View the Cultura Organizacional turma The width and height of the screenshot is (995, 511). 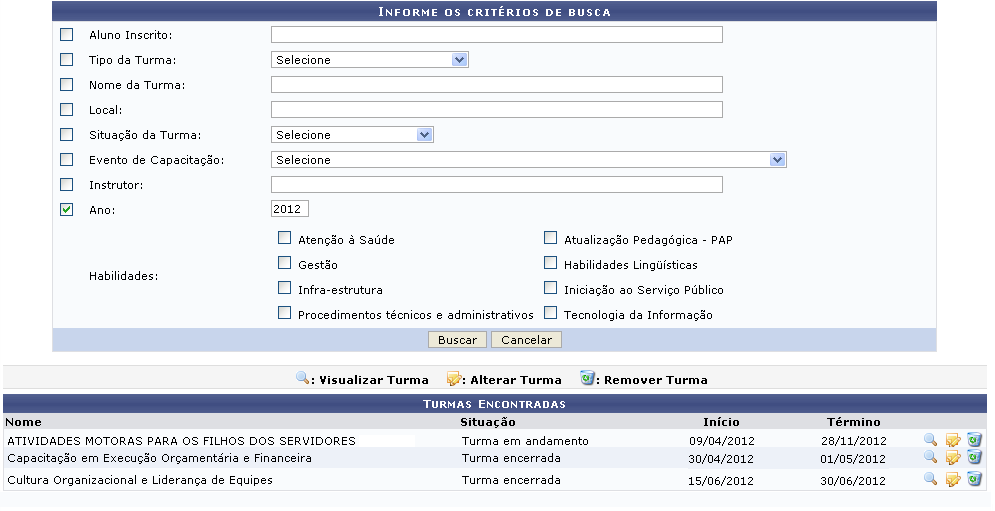[930, 479]
